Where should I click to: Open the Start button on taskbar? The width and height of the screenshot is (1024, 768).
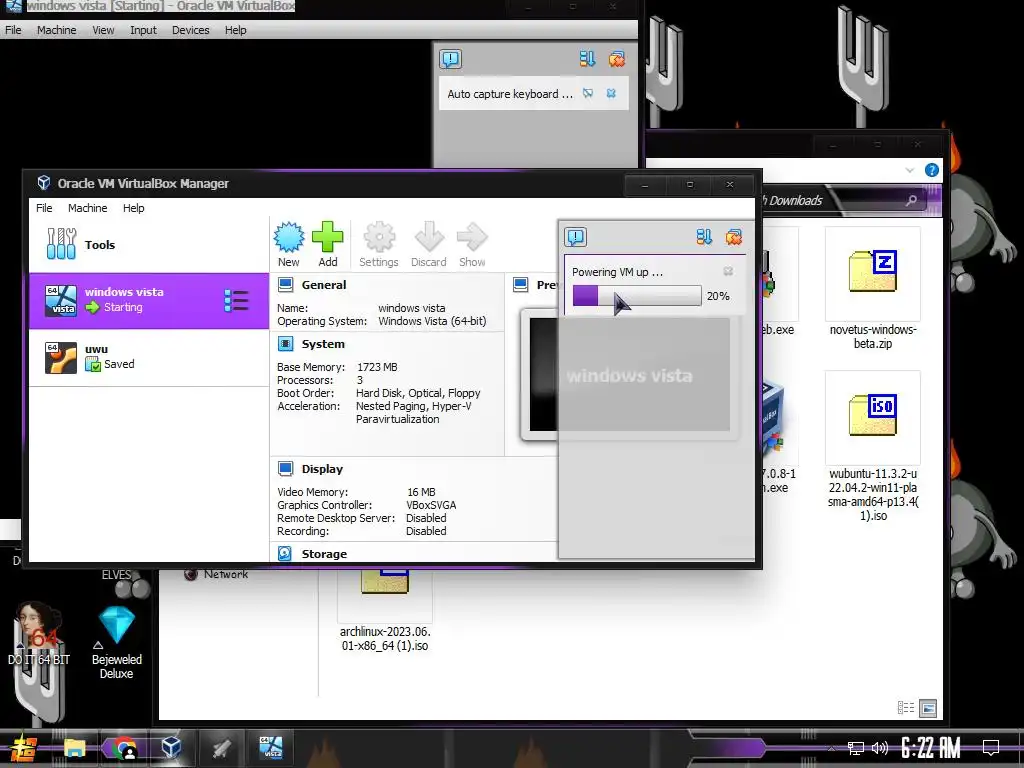pos(24,748)
